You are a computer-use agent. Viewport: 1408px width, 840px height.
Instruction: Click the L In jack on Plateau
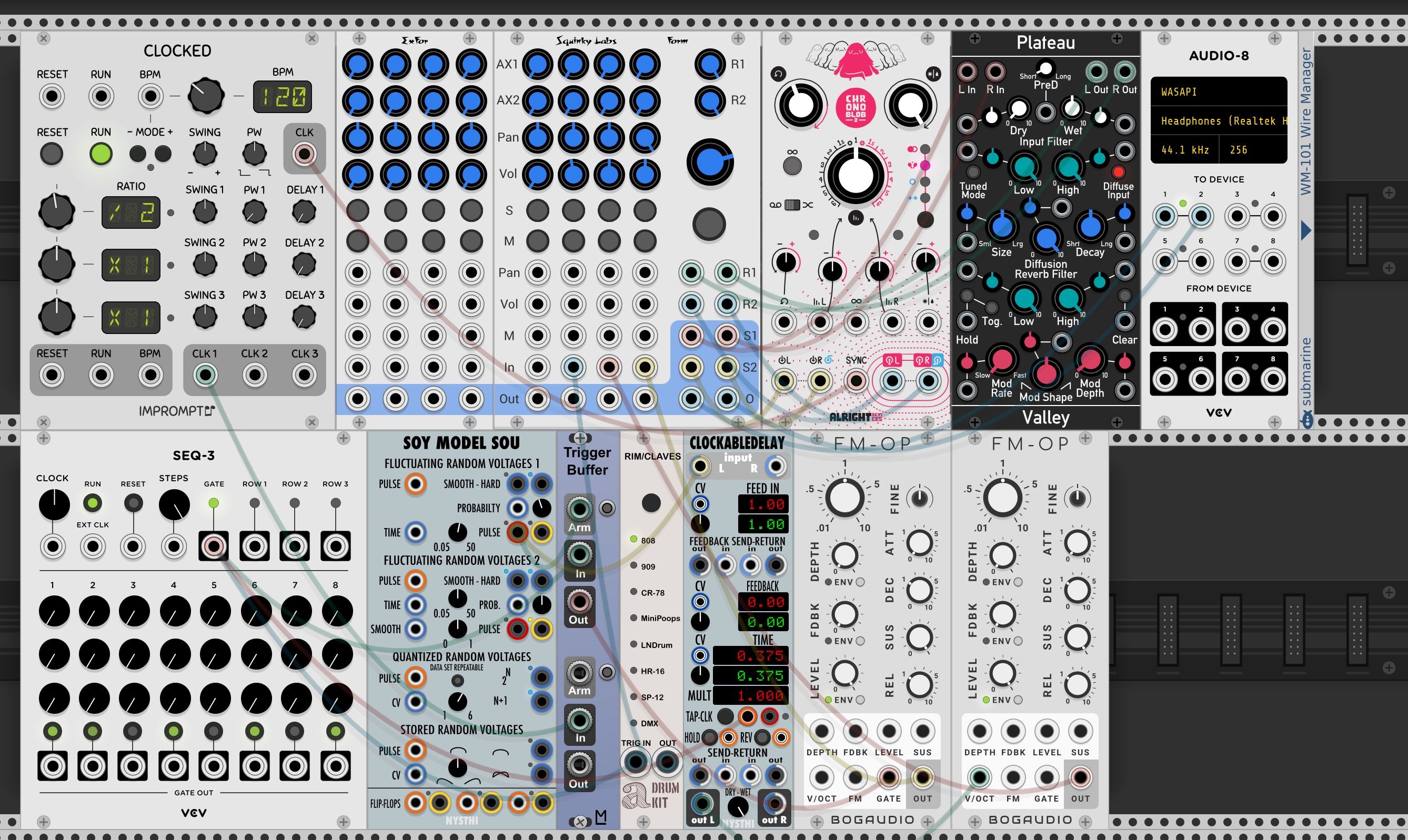click(967, 72)
